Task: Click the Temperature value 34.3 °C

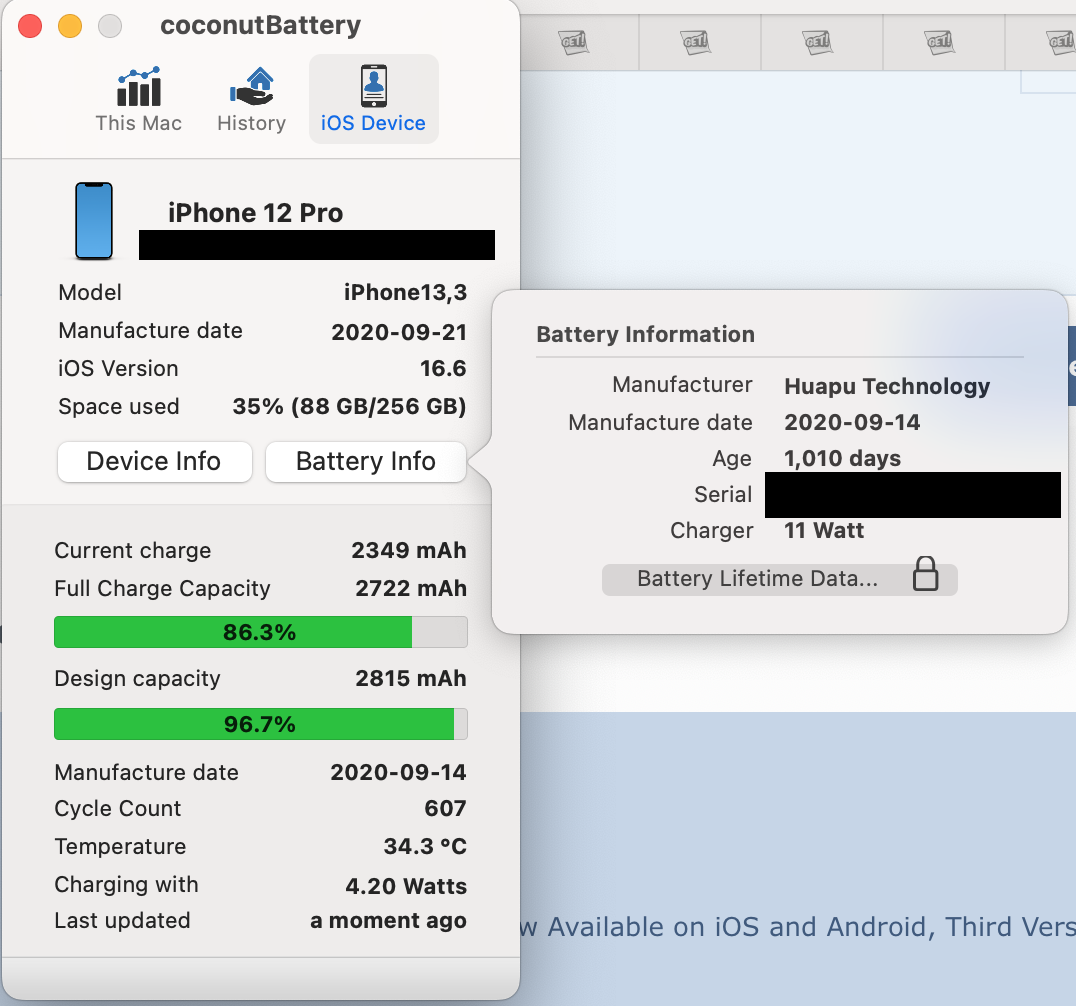Action: 425,846
